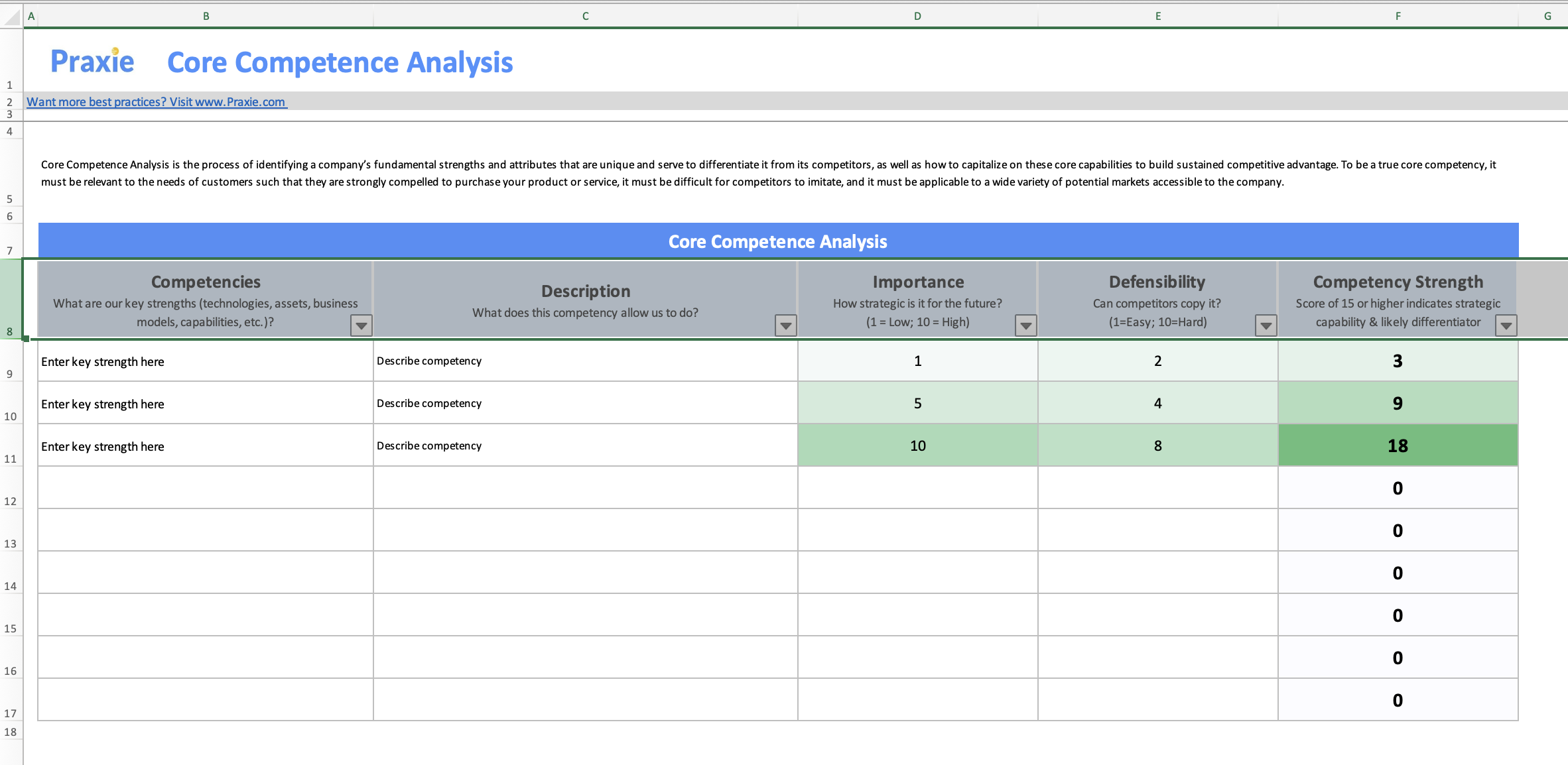Image resolution: width=1568 pixels, height=765 pixels.
Task: Select Importance value 5 cell
Action: pyautogui.click(x=918, y=404)
